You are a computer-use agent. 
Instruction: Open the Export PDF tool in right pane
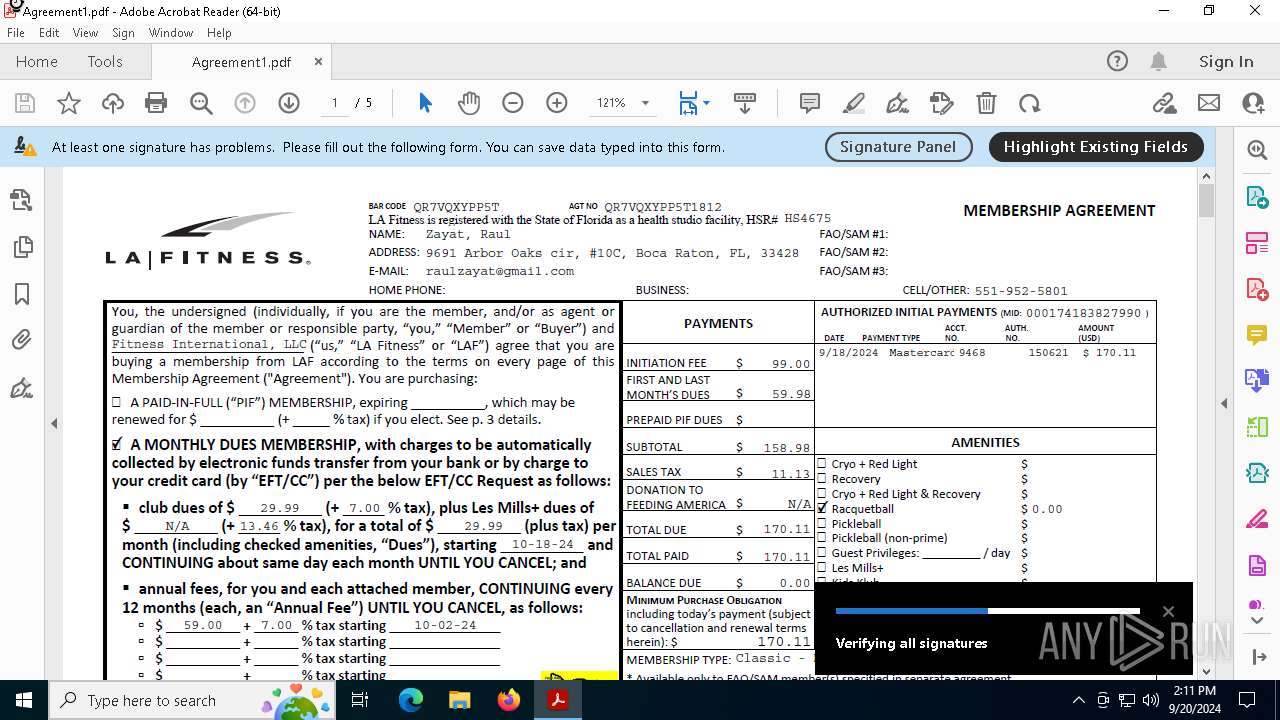click(1257, 197)
